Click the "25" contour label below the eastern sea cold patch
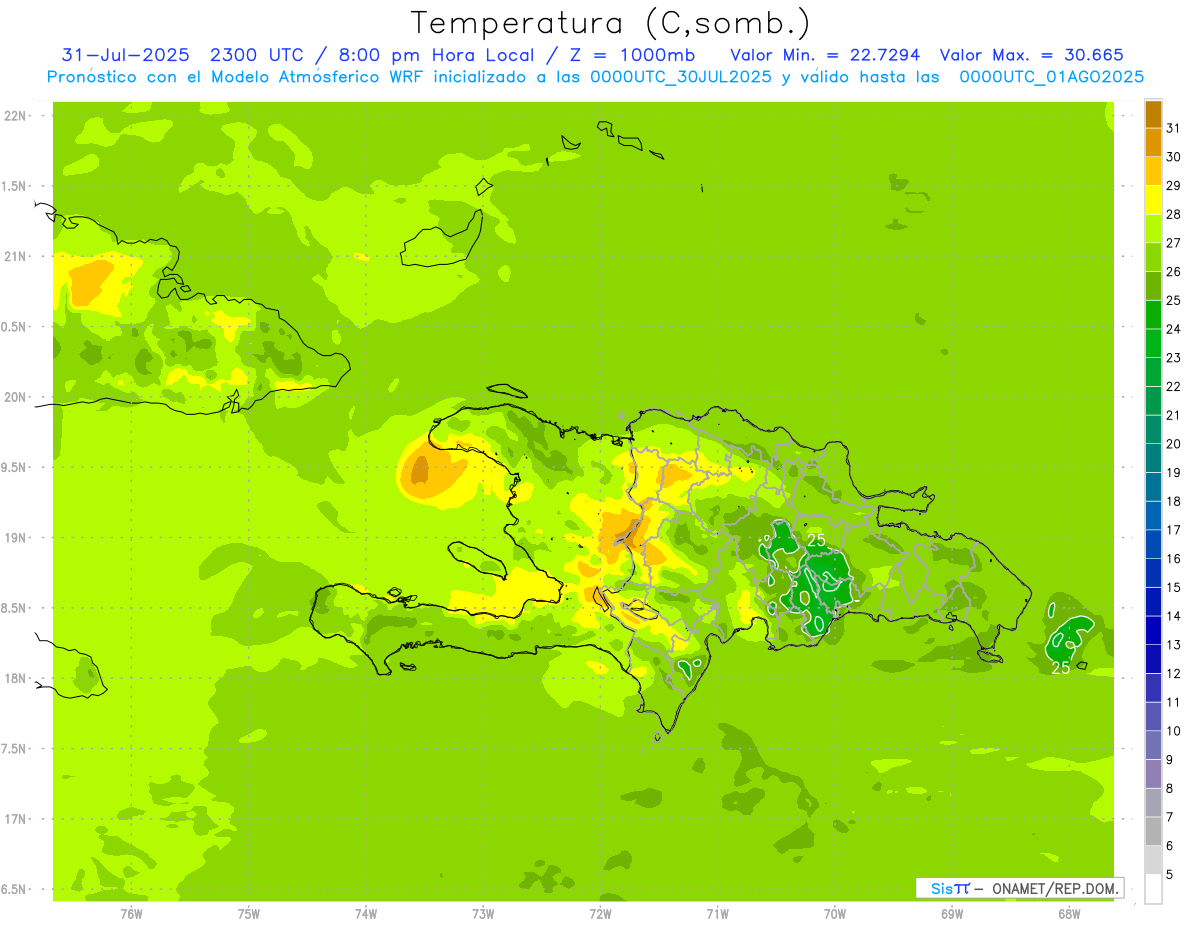Screen dimensions: 1200x927 pos(1060,667)
